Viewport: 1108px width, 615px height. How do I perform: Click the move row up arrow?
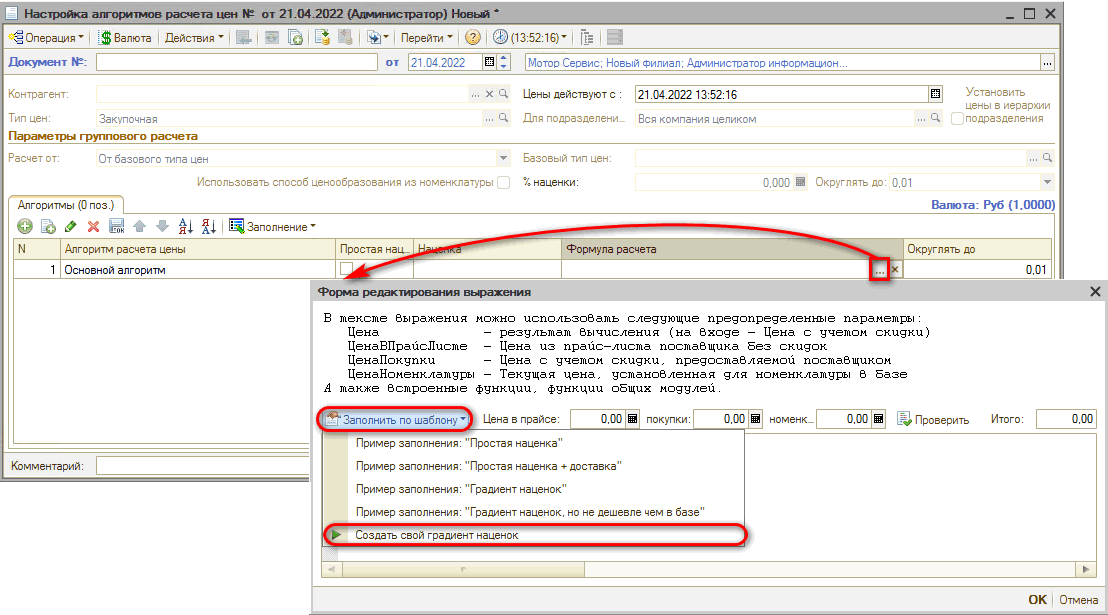(x=139, y=226)
